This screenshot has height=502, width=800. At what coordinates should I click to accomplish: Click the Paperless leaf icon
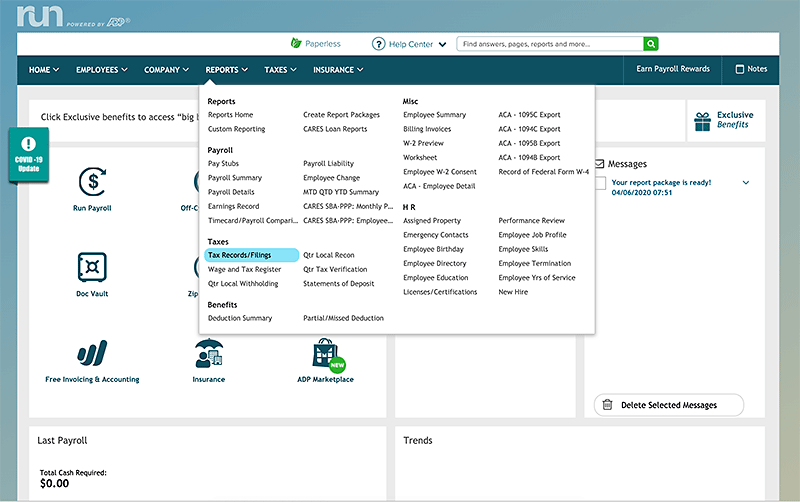point(296,43)
